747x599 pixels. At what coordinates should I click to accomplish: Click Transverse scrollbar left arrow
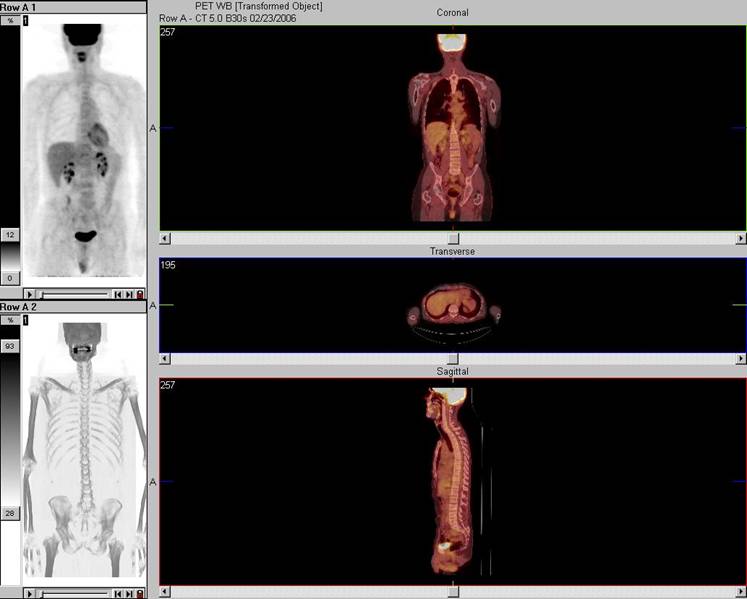click(x=165, y=358)
